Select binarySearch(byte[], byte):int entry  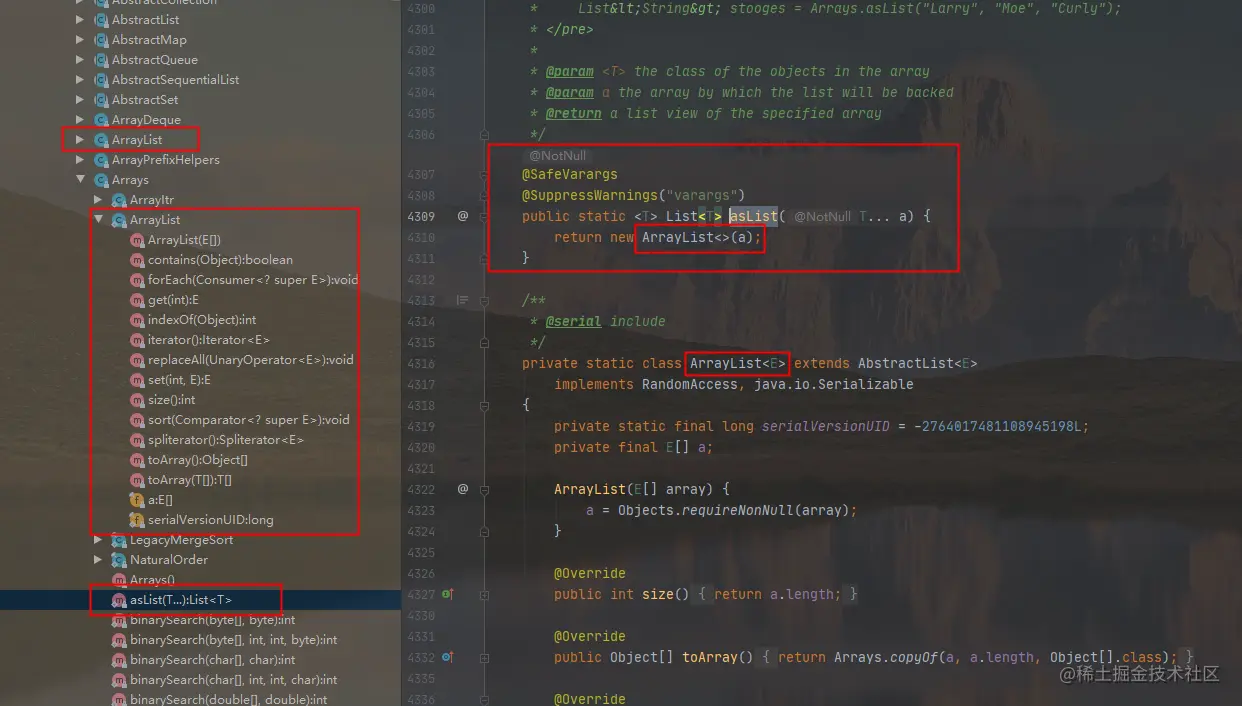click(x=213, y=620)
